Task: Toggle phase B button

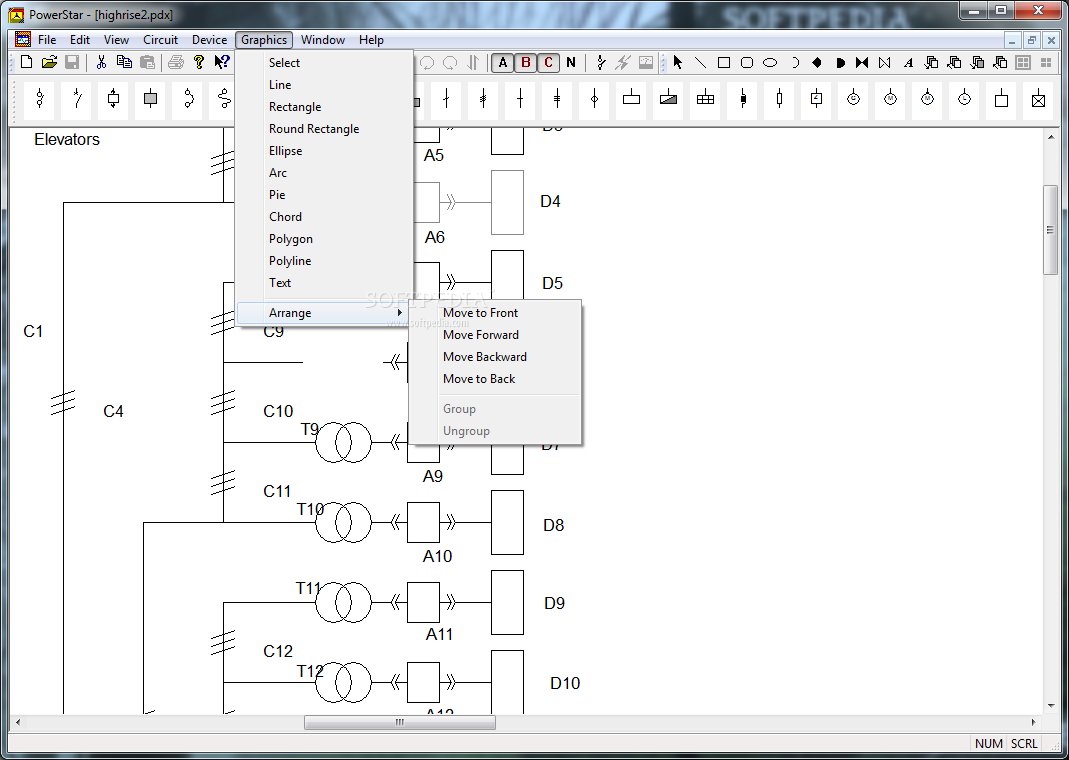Action: (526, 63)
